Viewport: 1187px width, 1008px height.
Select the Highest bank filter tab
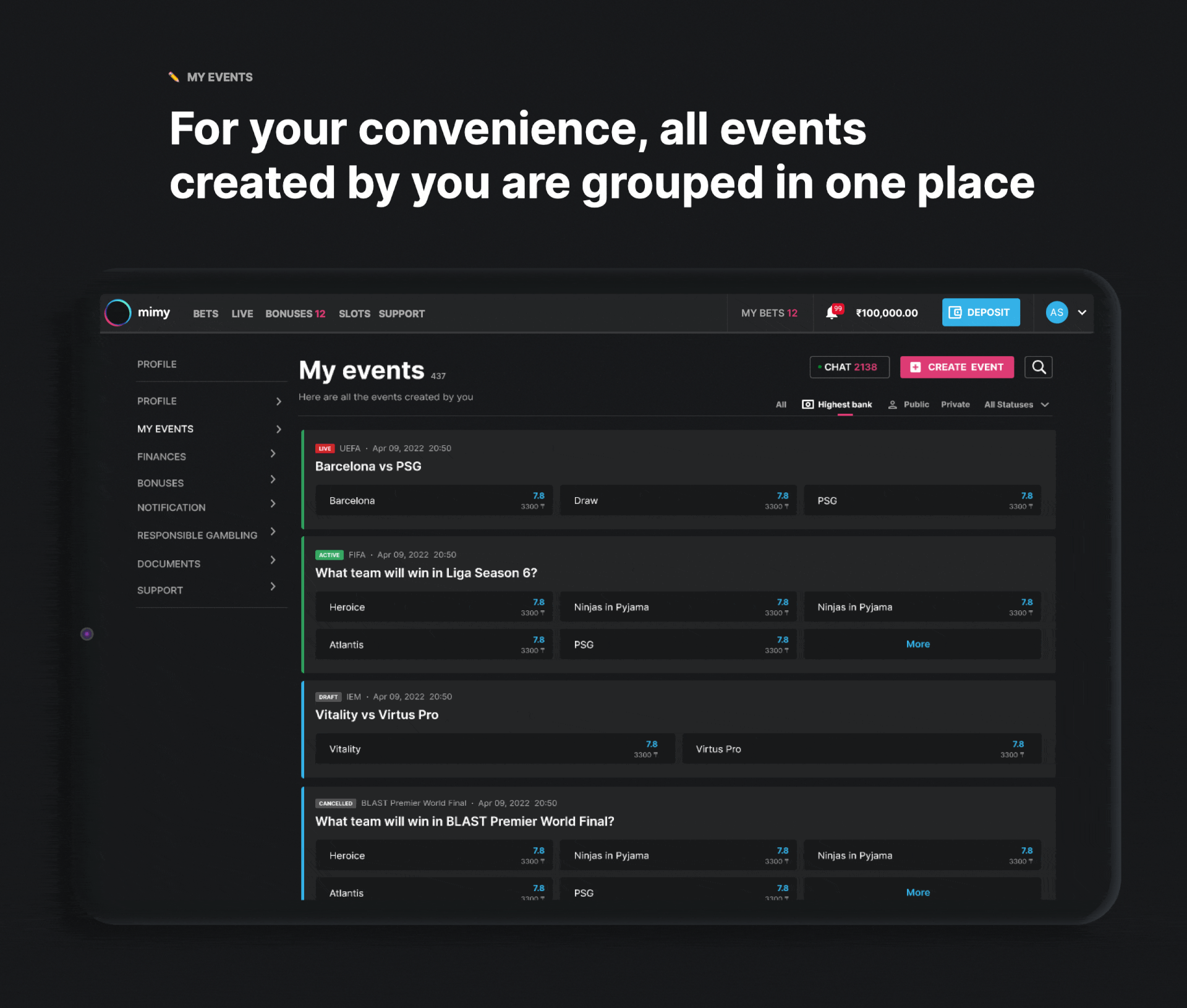tap(837, 404)
